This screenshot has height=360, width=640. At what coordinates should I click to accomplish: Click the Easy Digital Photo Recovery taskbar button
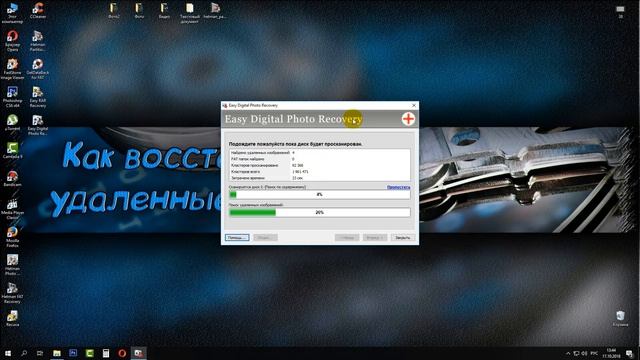(138, 353)
